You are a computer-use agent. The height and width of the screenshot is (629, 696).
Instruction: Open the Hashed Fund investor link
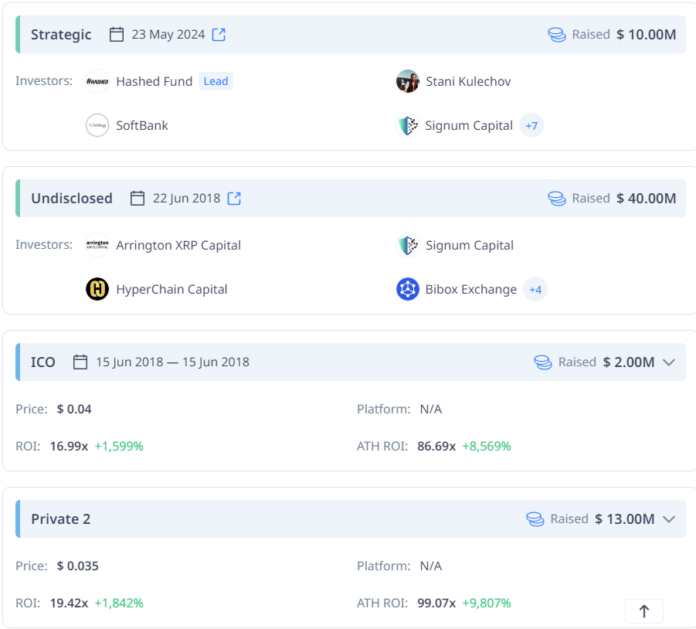coord(154,82)
